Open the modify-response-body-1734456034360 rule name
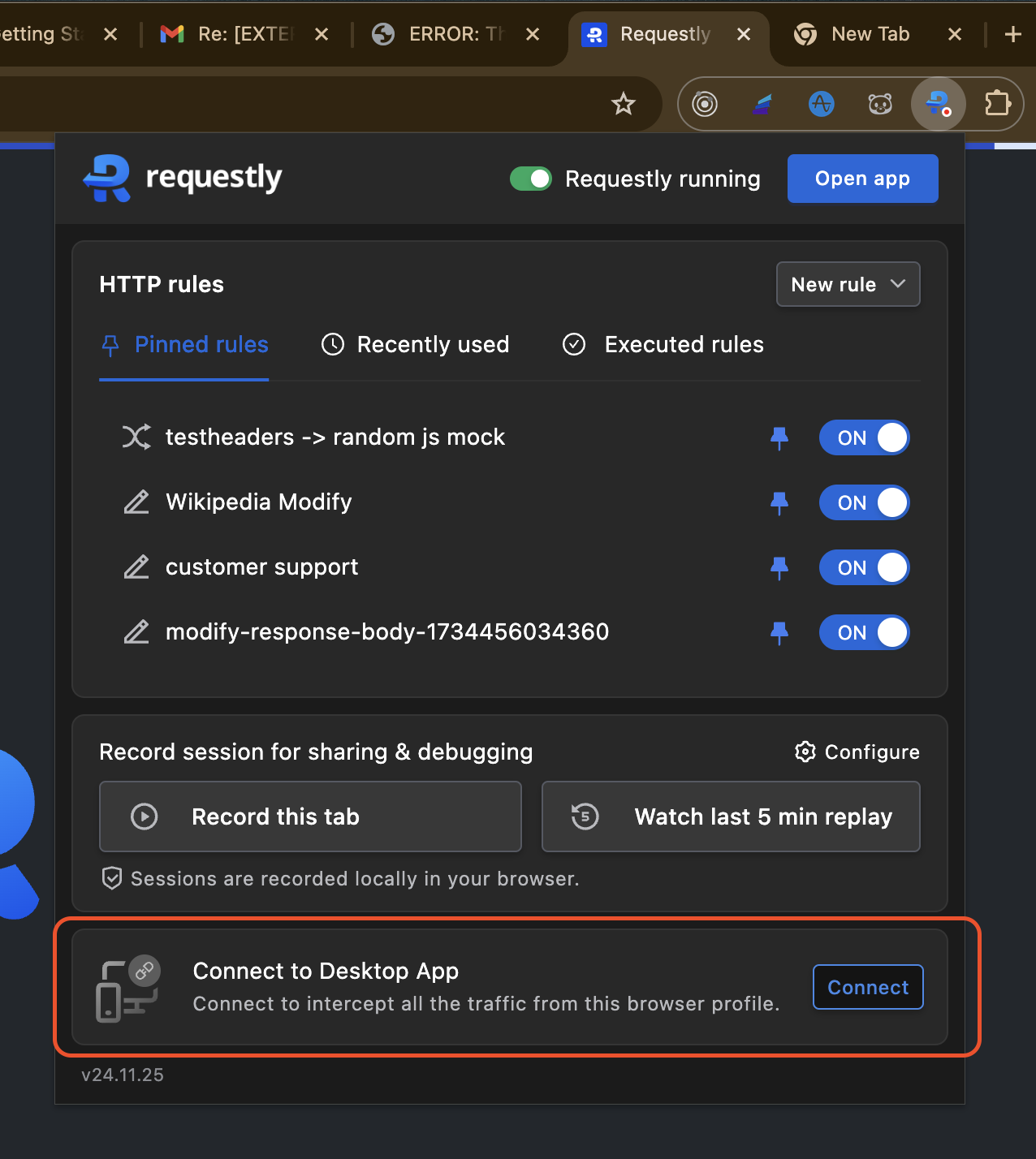The width and height of the screenshot is (1036, 1159). click(x=387, y=631)
